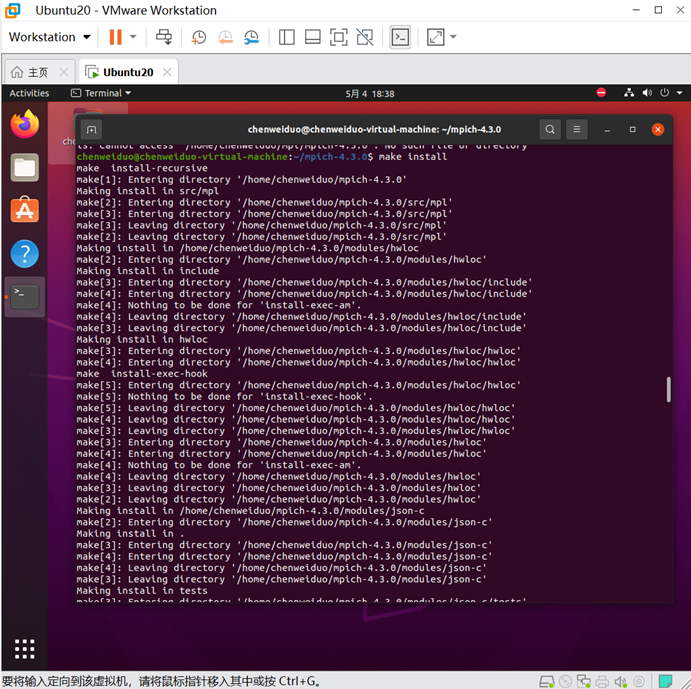
Task: Click the red do-not-disturb indicator icon
Action: click(601, 93)
